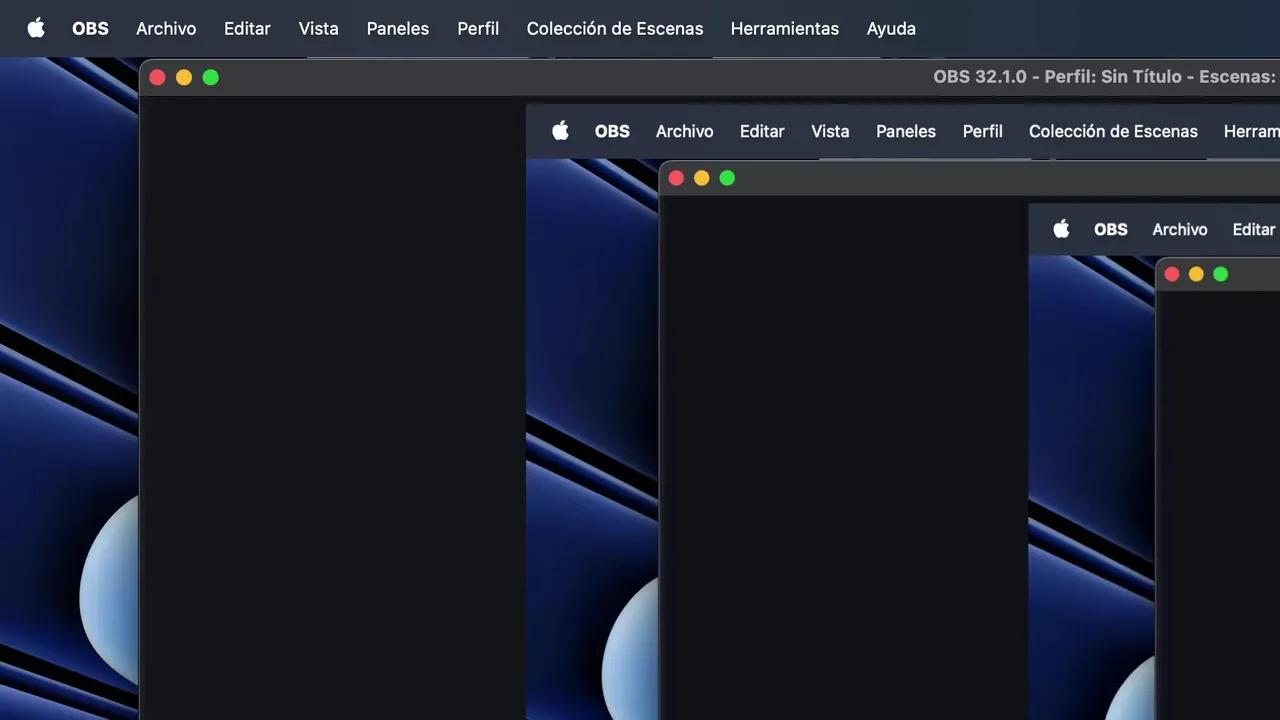Image resolution: width=1280 pixels, height=720 pixels.
Task: Zoom the main OBS window with the green button
Action: tap(211, 77)
